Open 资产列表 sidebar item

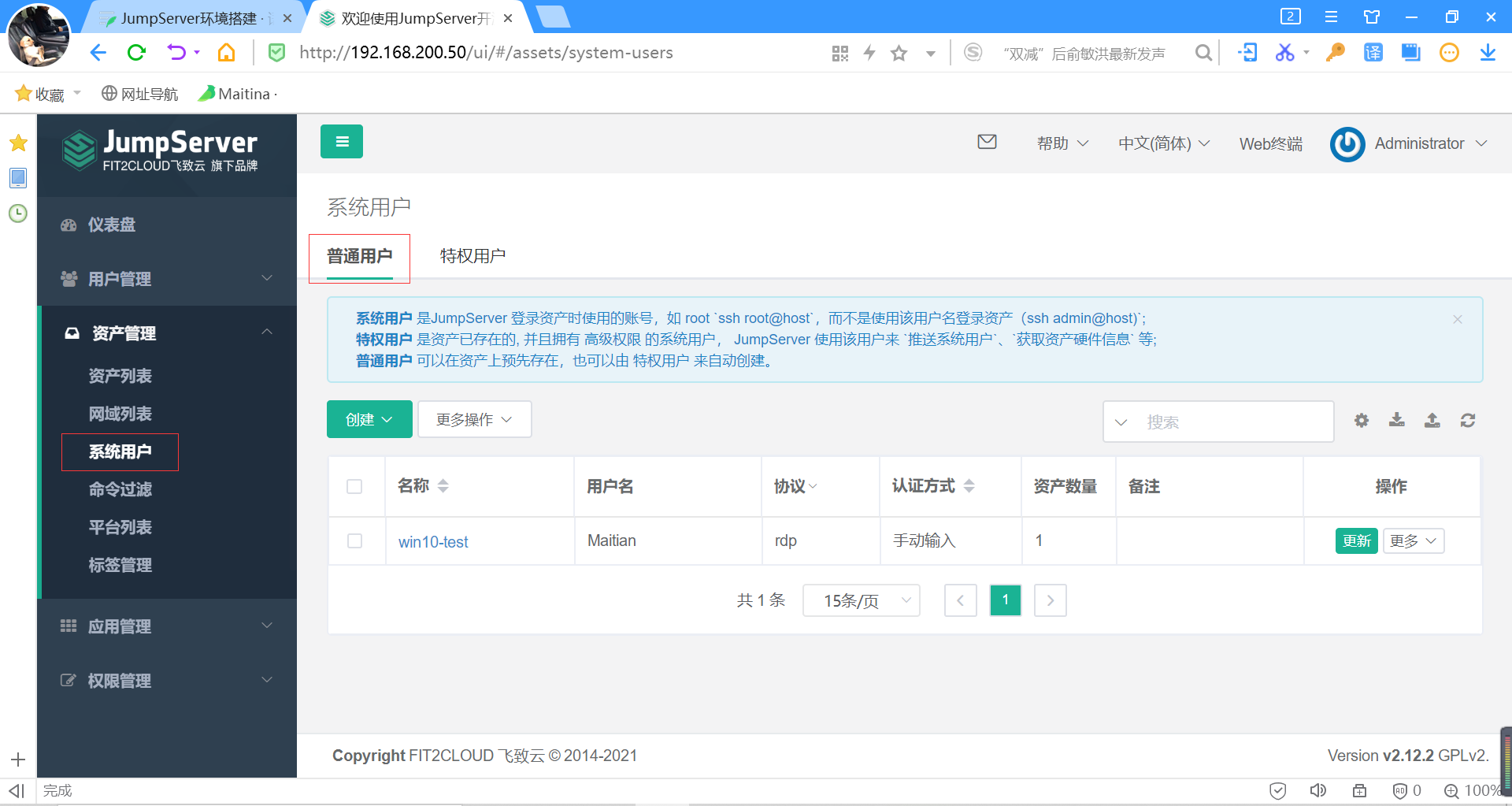click(x=120, y=376)
